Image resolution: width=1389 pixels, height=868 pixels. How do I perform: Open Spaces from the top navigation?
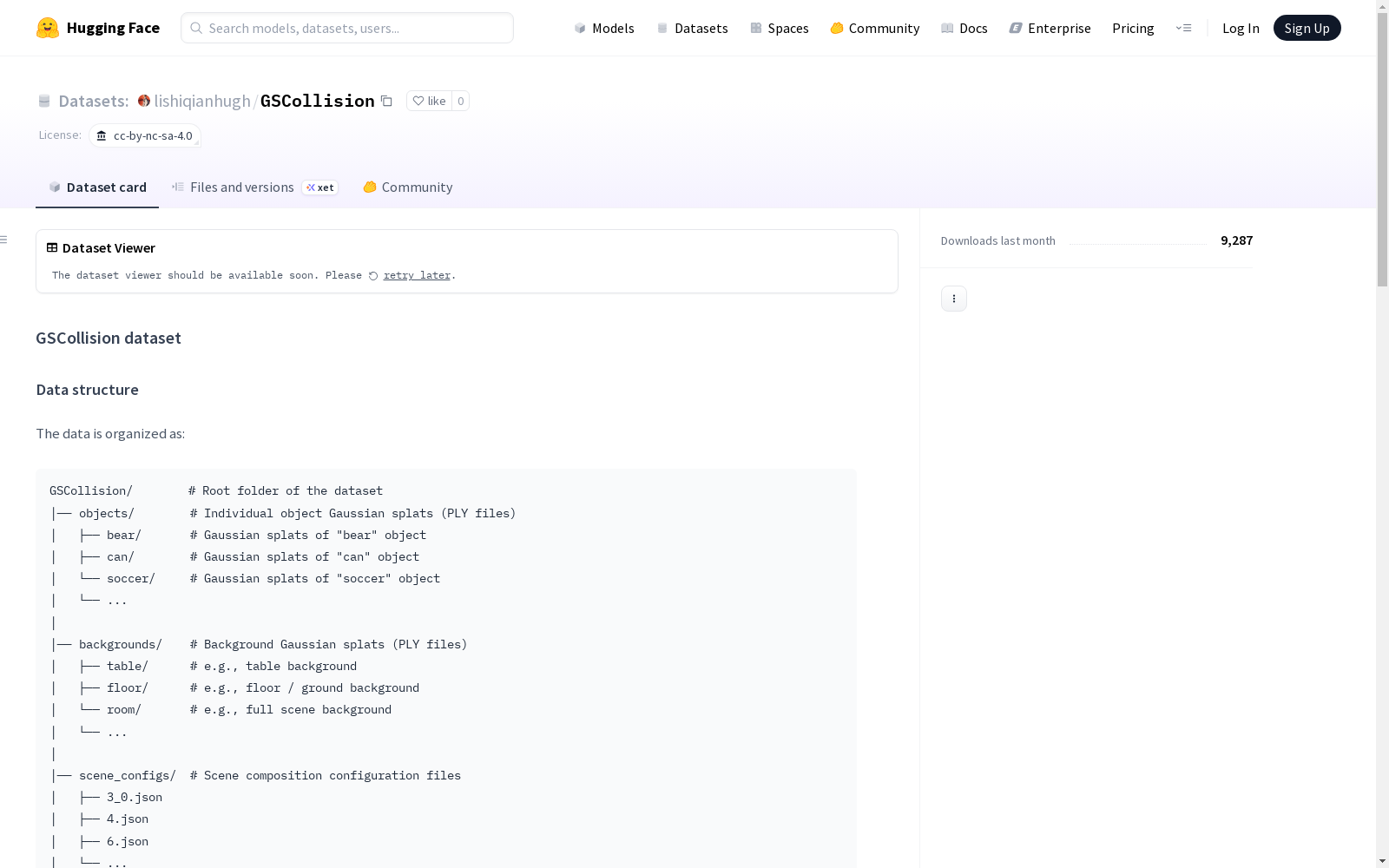point(780,28)
